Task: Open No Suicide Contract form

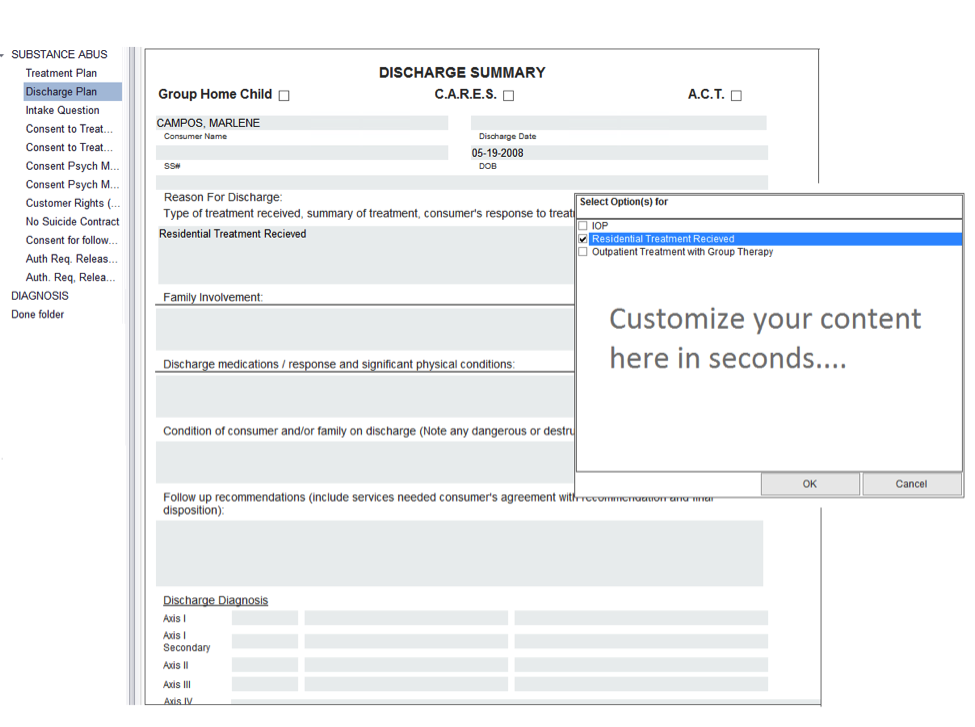Action: click(72, 221)
